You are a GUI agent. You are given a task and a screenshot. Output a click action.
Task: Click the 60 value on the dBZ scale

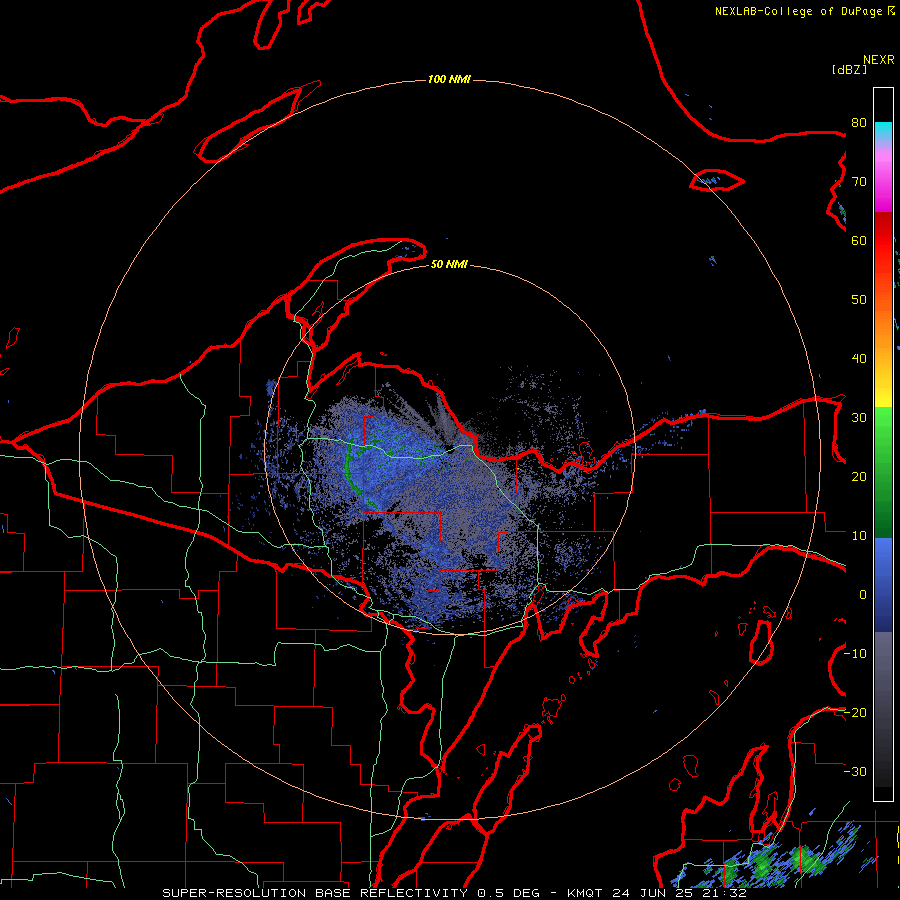pyautogui.click(x=859, y=240)
